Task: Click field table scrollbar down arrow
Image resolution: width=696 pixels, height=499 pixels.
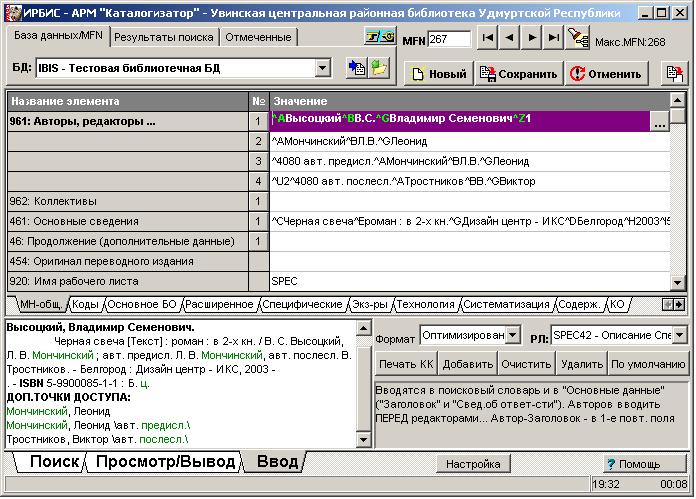Action: 677,282
